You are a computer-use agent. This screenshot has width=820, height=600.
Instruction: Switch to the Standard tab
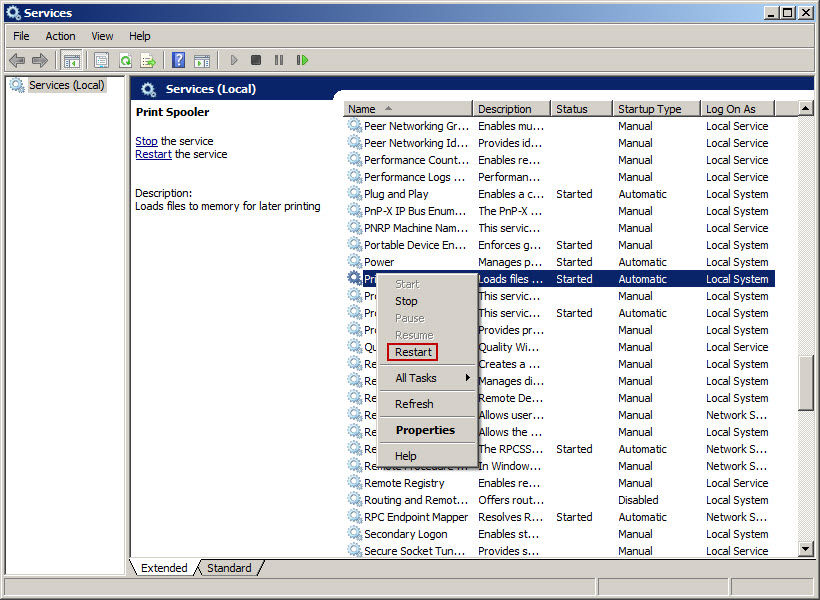pyautogui.click(x=229, y=568)
